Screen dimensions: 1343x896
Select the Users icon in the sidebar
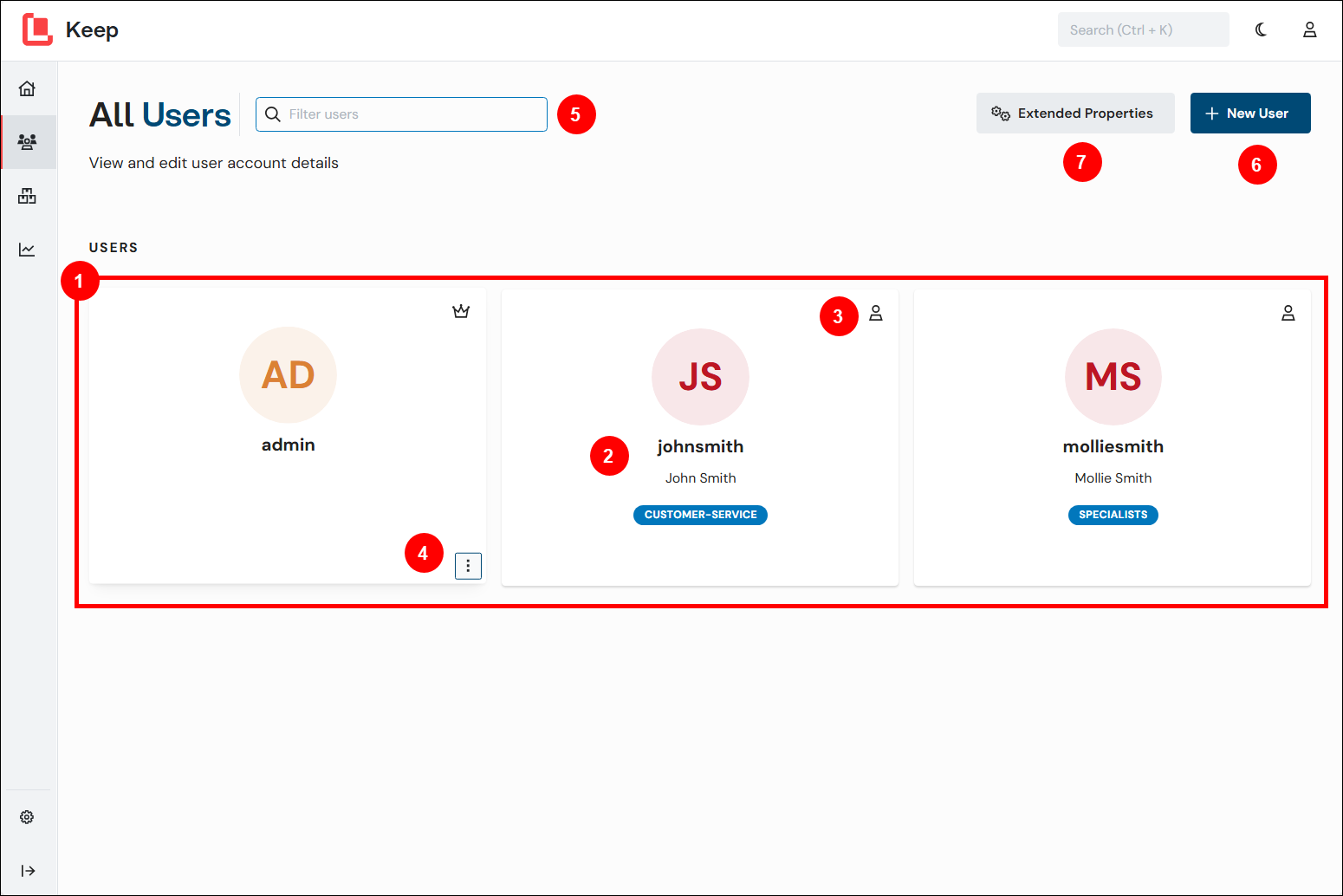(x=27, y=142)
